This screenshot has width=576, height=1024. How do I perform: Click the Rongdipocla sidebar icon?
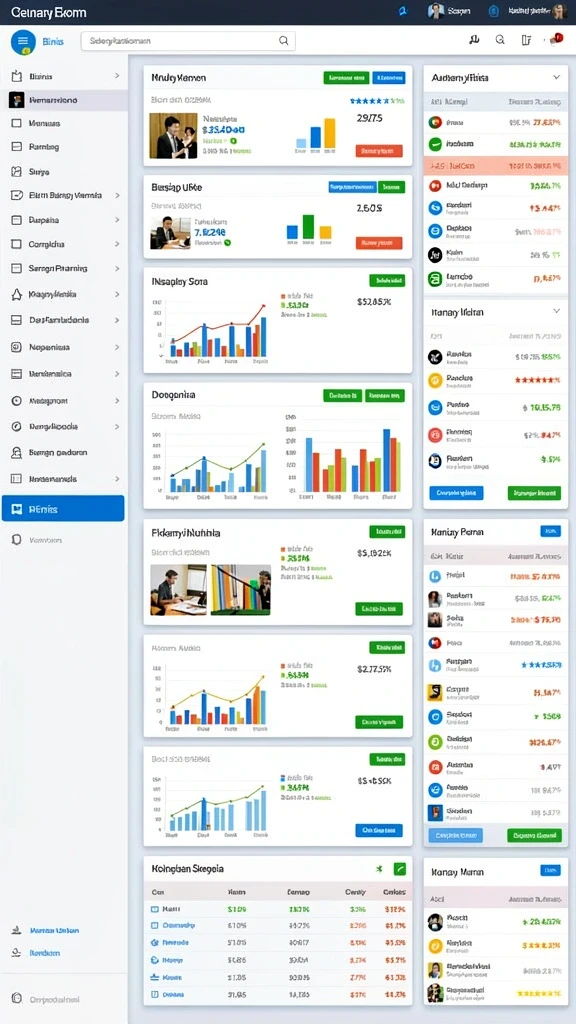[x=17, y=426]
